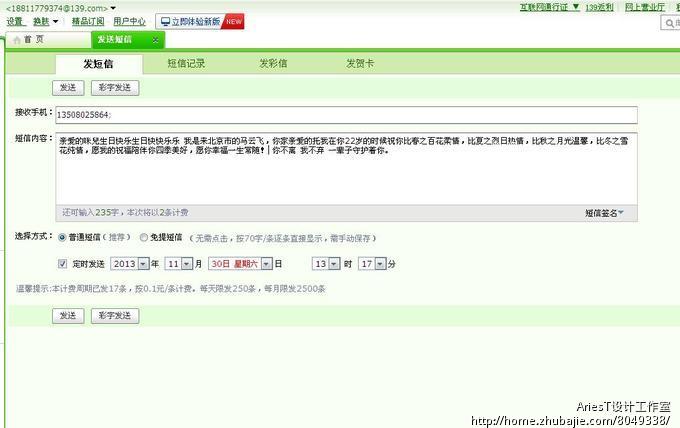The height and width of the screenshot is (428, 680).
Task: Switch to the 发贺卡 tab
Action: click(360, 64)
